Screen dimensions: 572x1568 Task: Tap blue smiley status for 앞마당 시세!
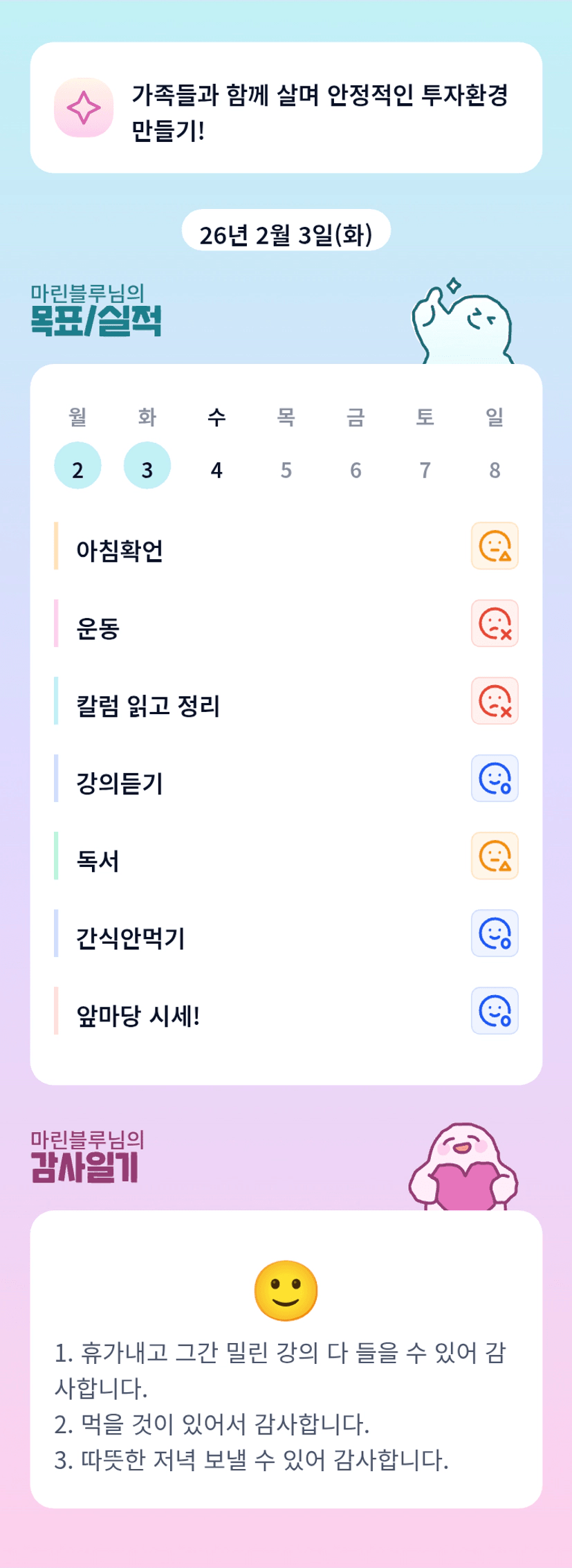495,1011
